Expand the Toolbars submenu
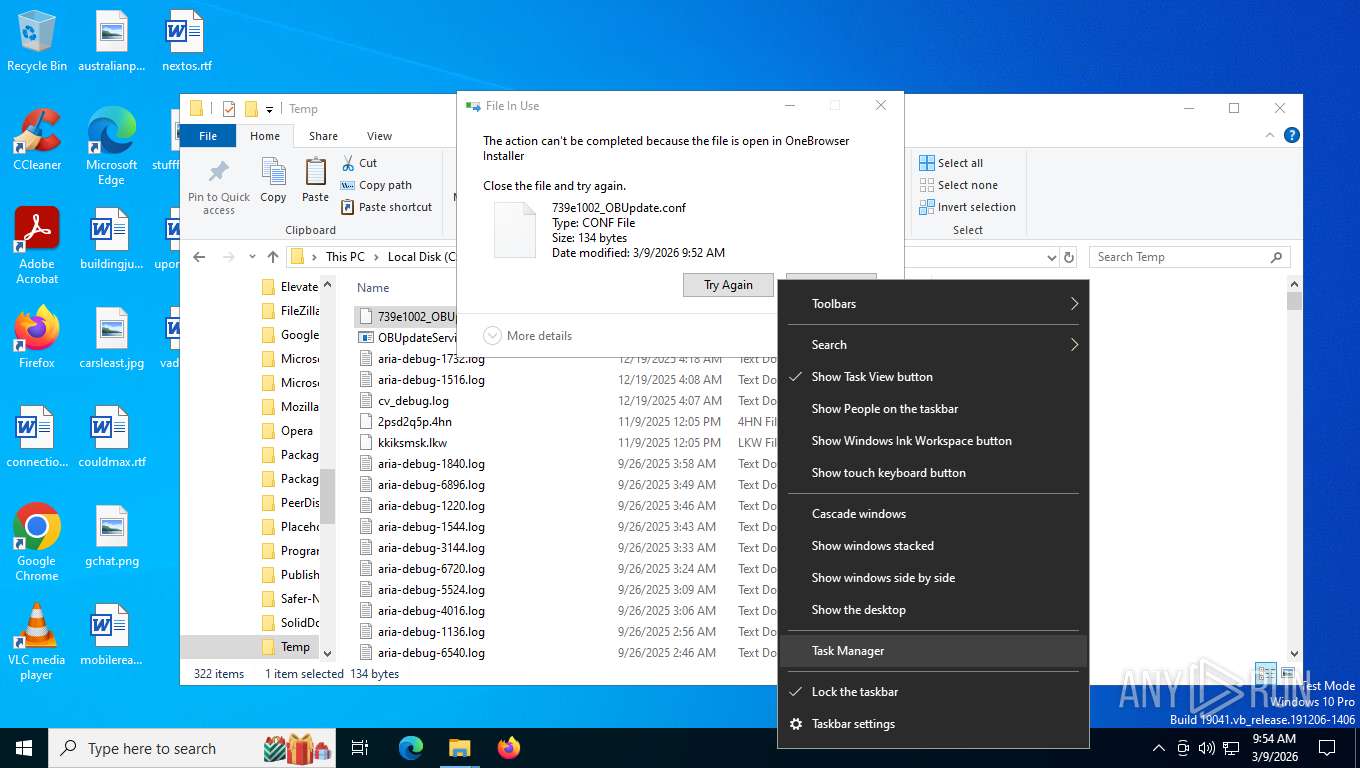This screenshot has height=768, width=1360. point(933,304)
